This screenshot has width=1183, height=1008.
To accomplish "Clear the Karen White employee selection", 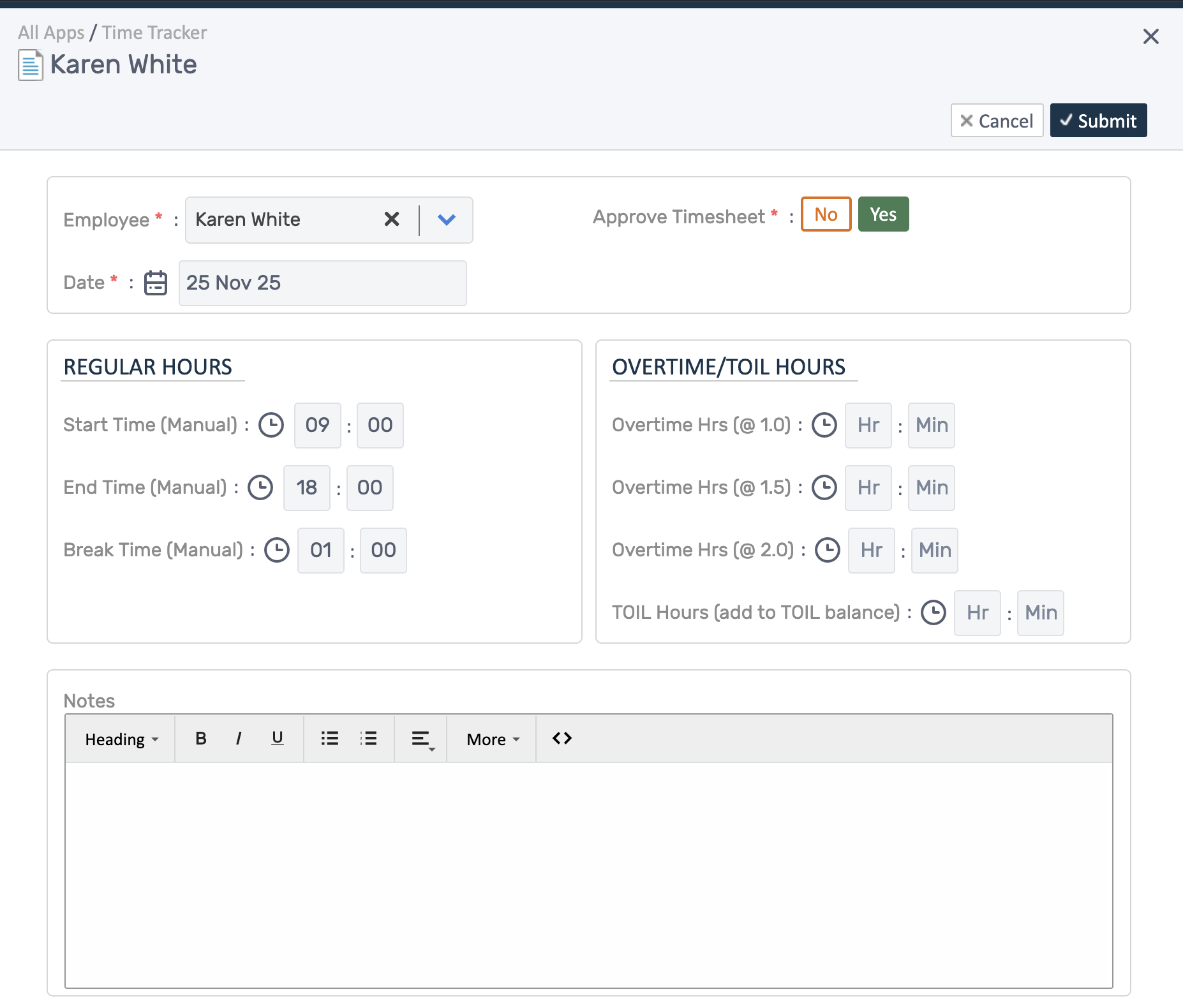I will [391, 219].
